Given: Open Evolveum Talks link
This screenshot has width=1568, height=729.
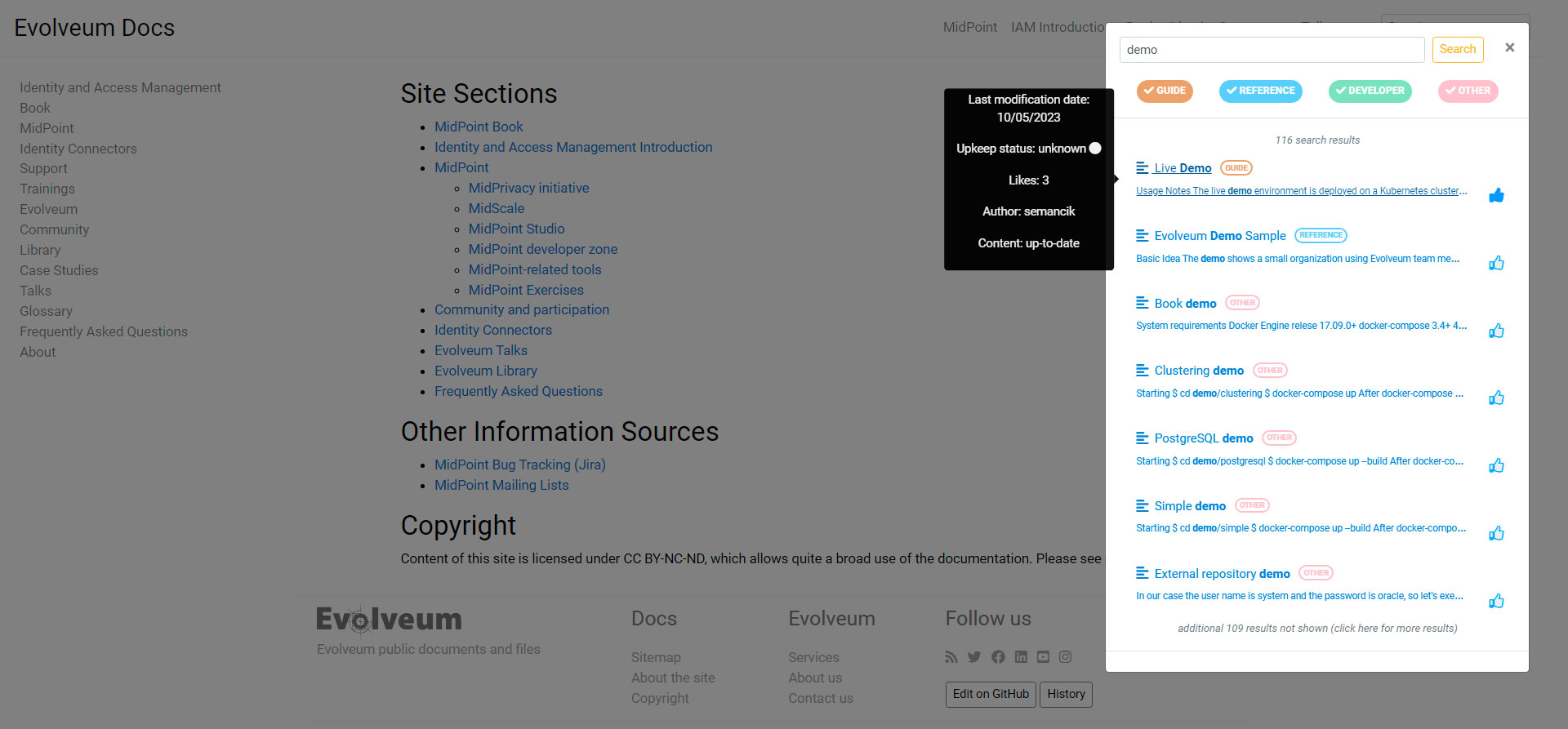Looking at the screenshot, I should coord(481,350).
